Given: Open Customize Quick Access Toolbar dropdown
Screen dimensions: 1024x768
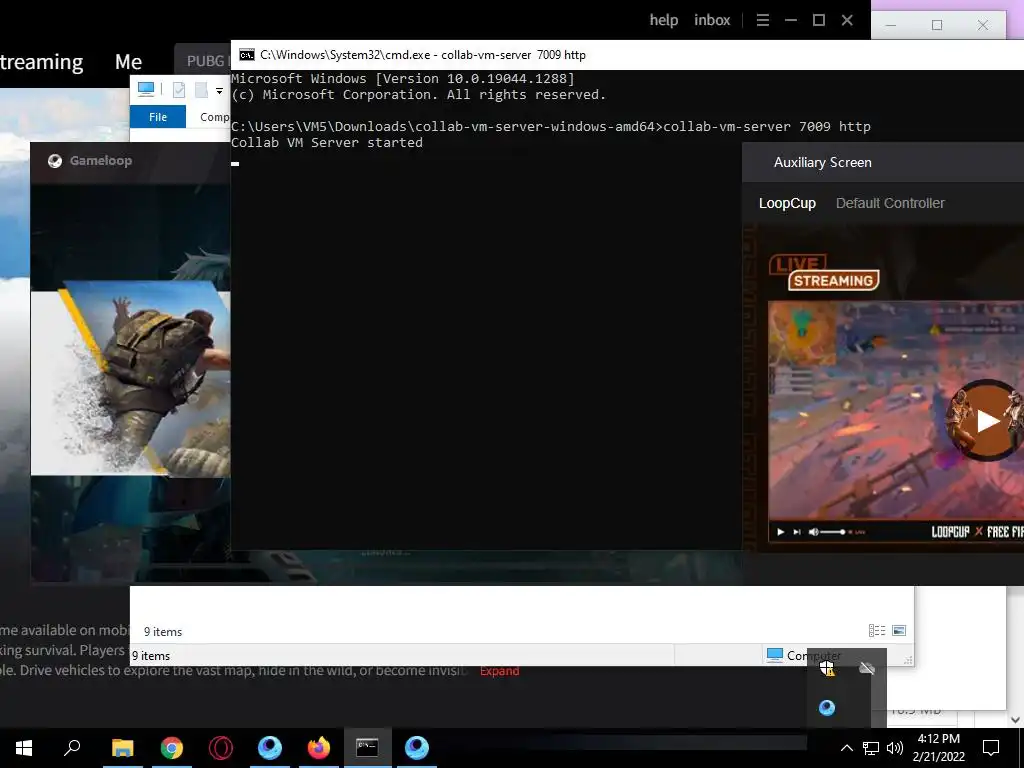Looking at the screenshot, I should pyautogui.click(x=219, y=91).
